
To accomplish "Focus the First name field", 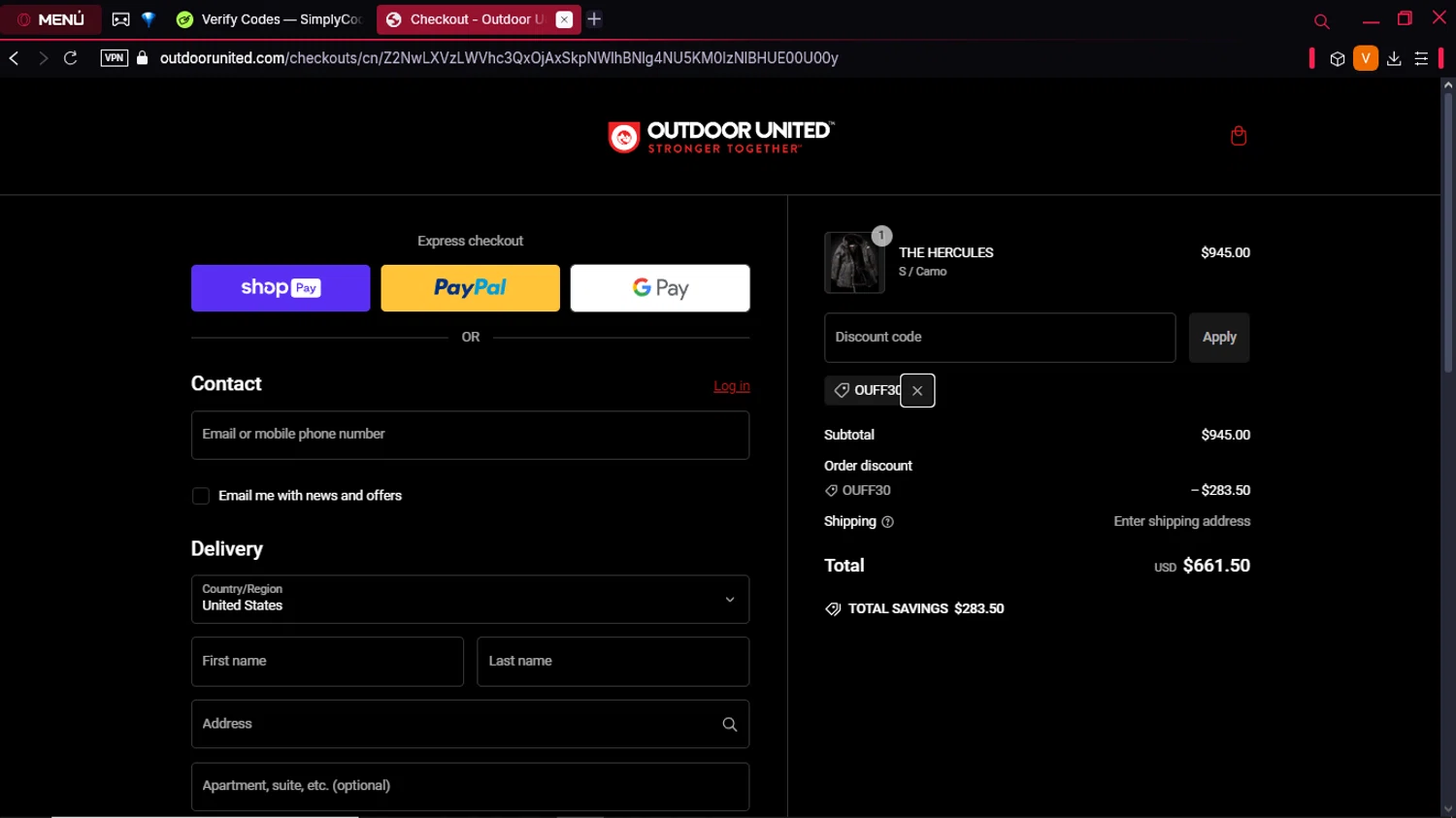I will pos(327,662).
